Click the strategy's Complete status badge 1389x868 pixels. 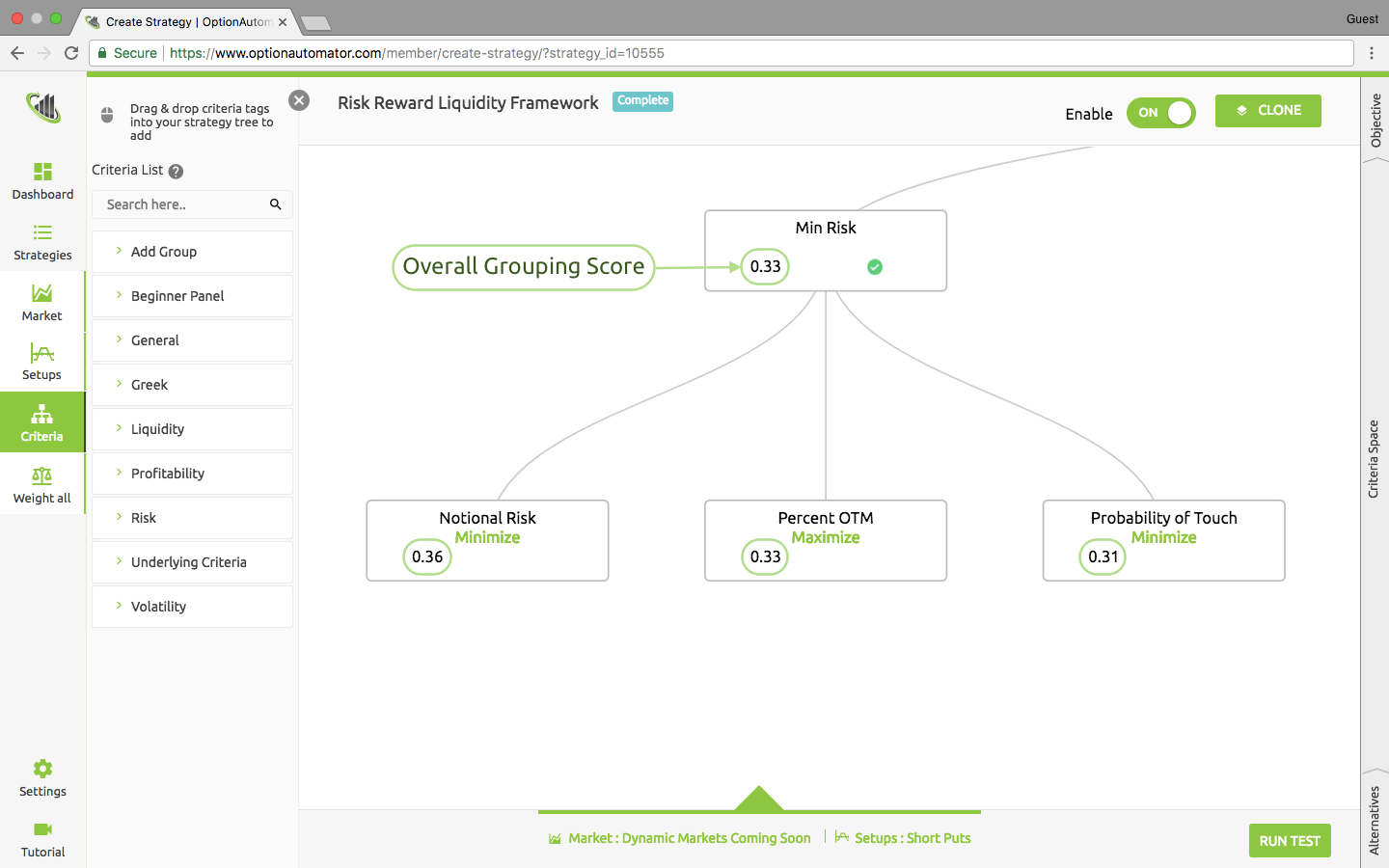point(642,101)
